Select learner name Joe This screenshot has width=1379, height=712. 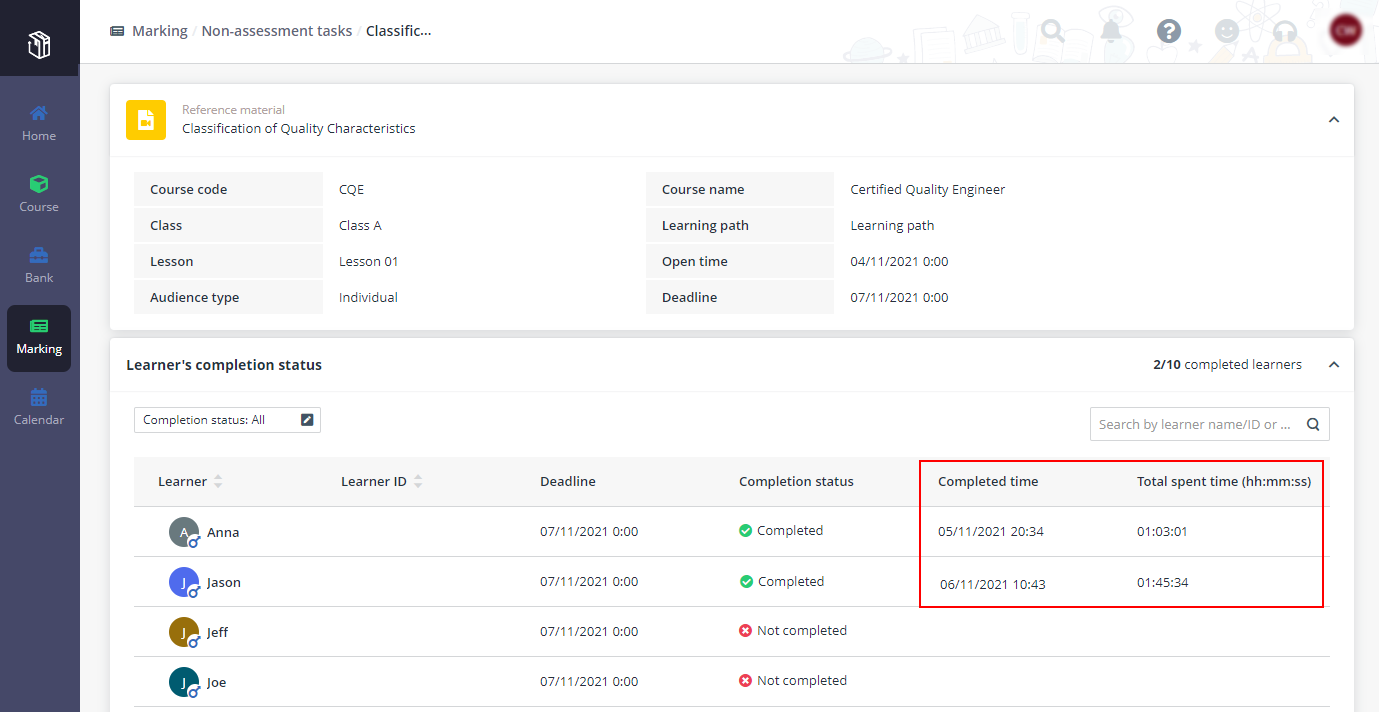pyautogui.click(x=217, y=682)
